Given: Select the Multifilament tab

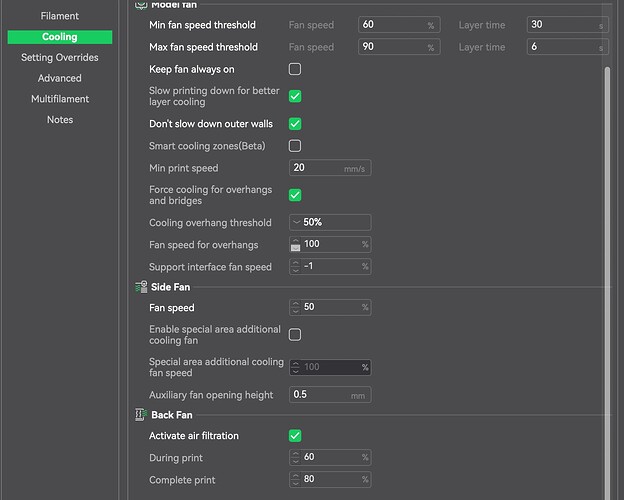Looking at the screenshot, I should pyautogui.click(x=60, y=99).
